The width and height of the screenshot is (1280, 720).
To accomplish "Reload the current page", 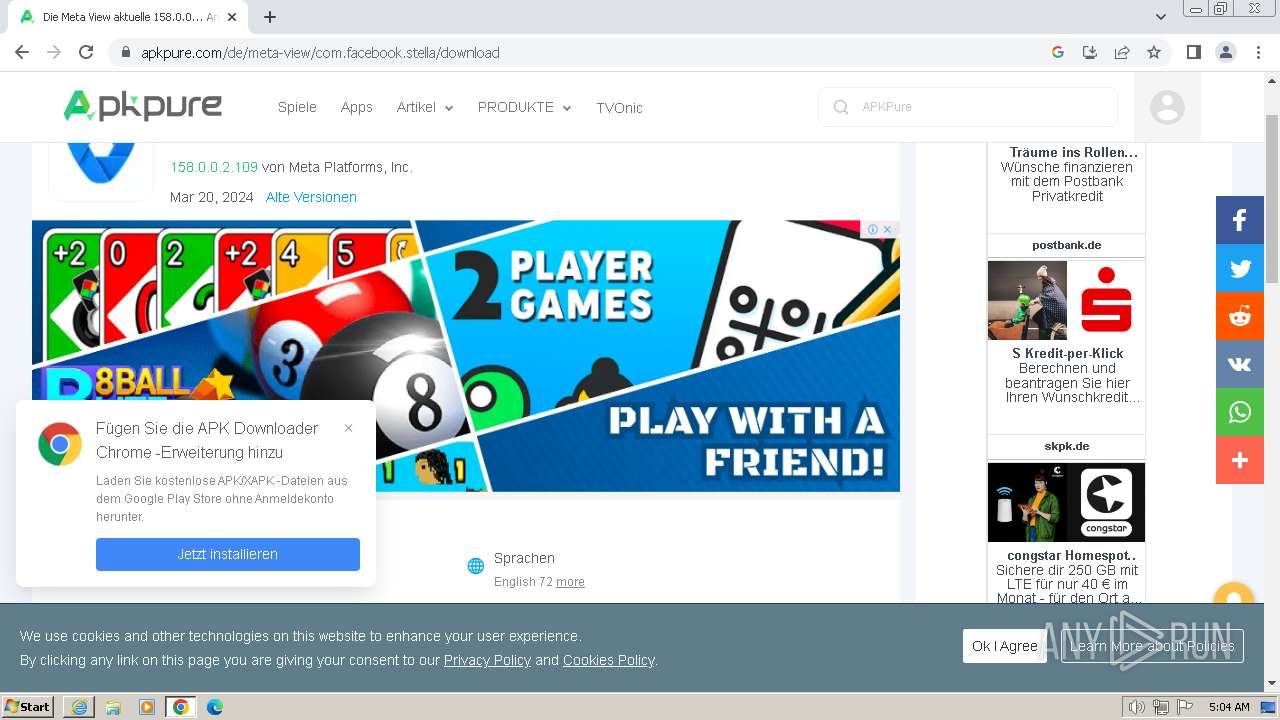I will pos(86,52).
